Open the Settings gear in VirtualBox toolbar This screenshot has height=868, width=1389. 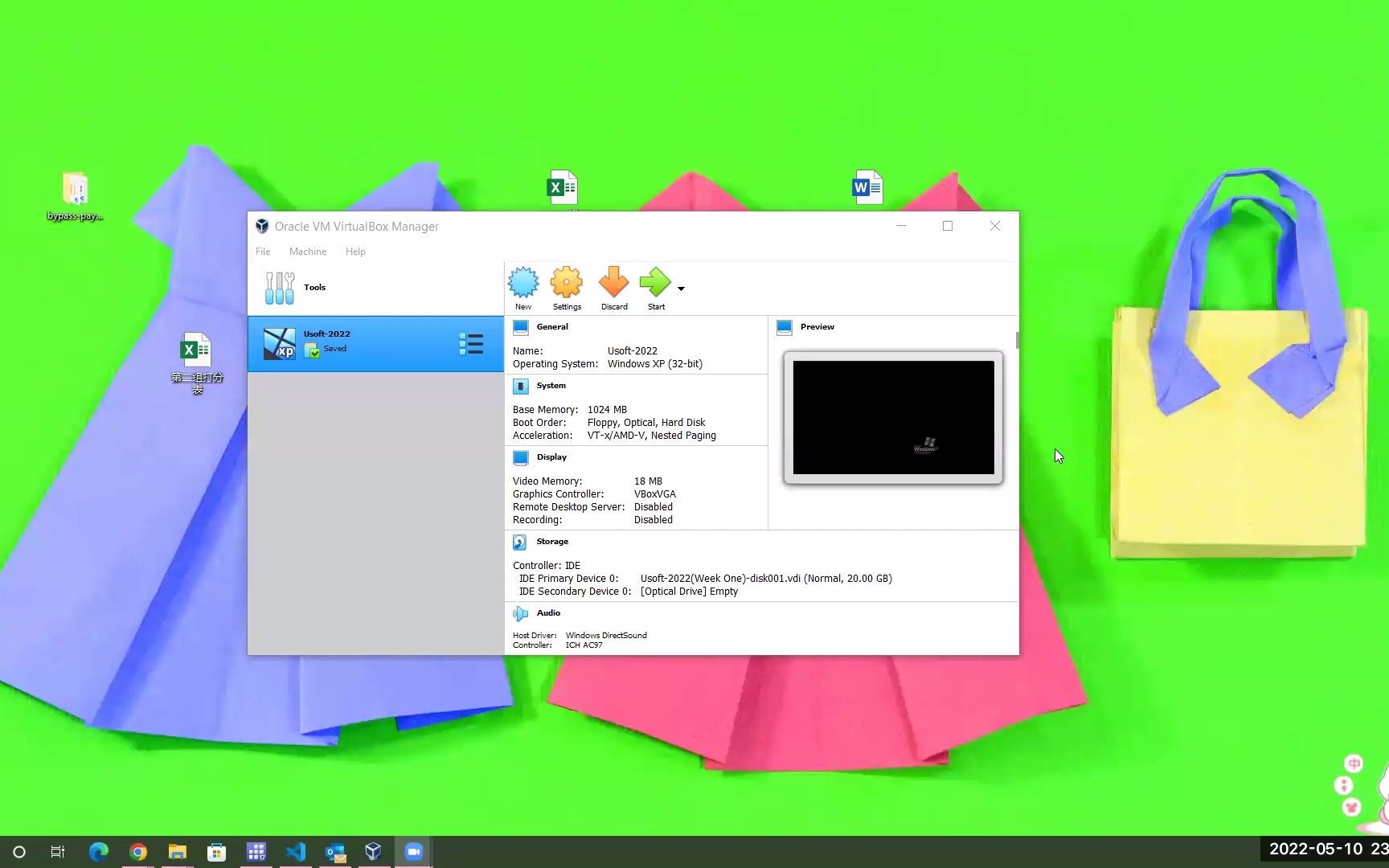567,283
